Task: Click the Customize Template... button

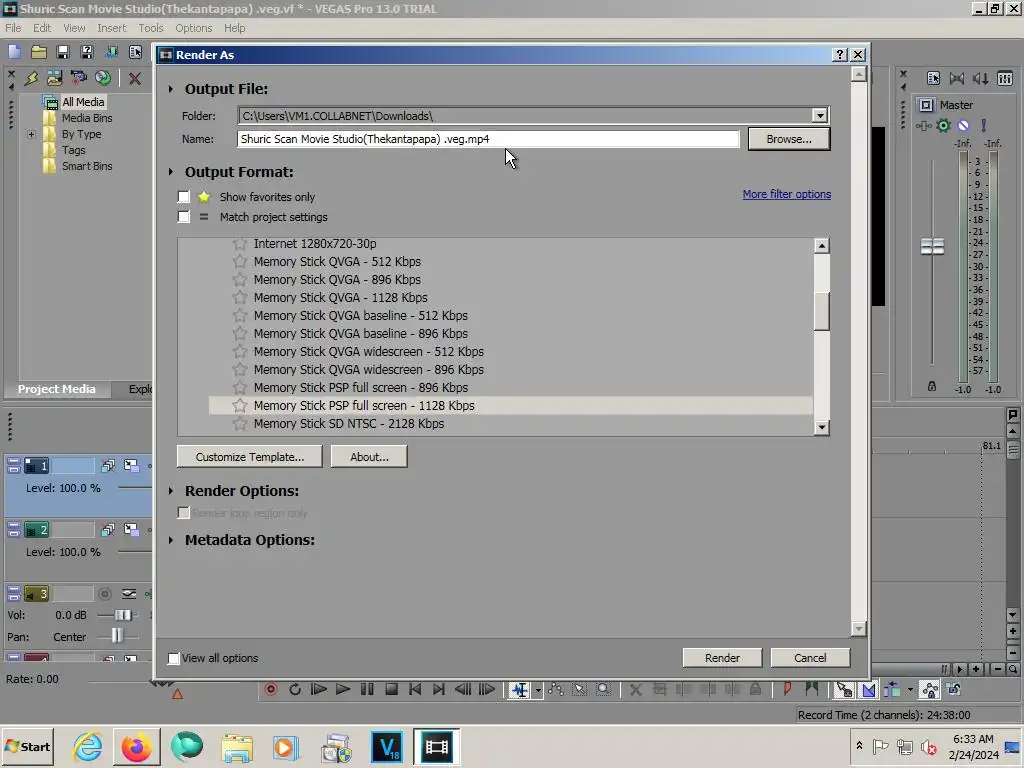Action: (249, 456)
